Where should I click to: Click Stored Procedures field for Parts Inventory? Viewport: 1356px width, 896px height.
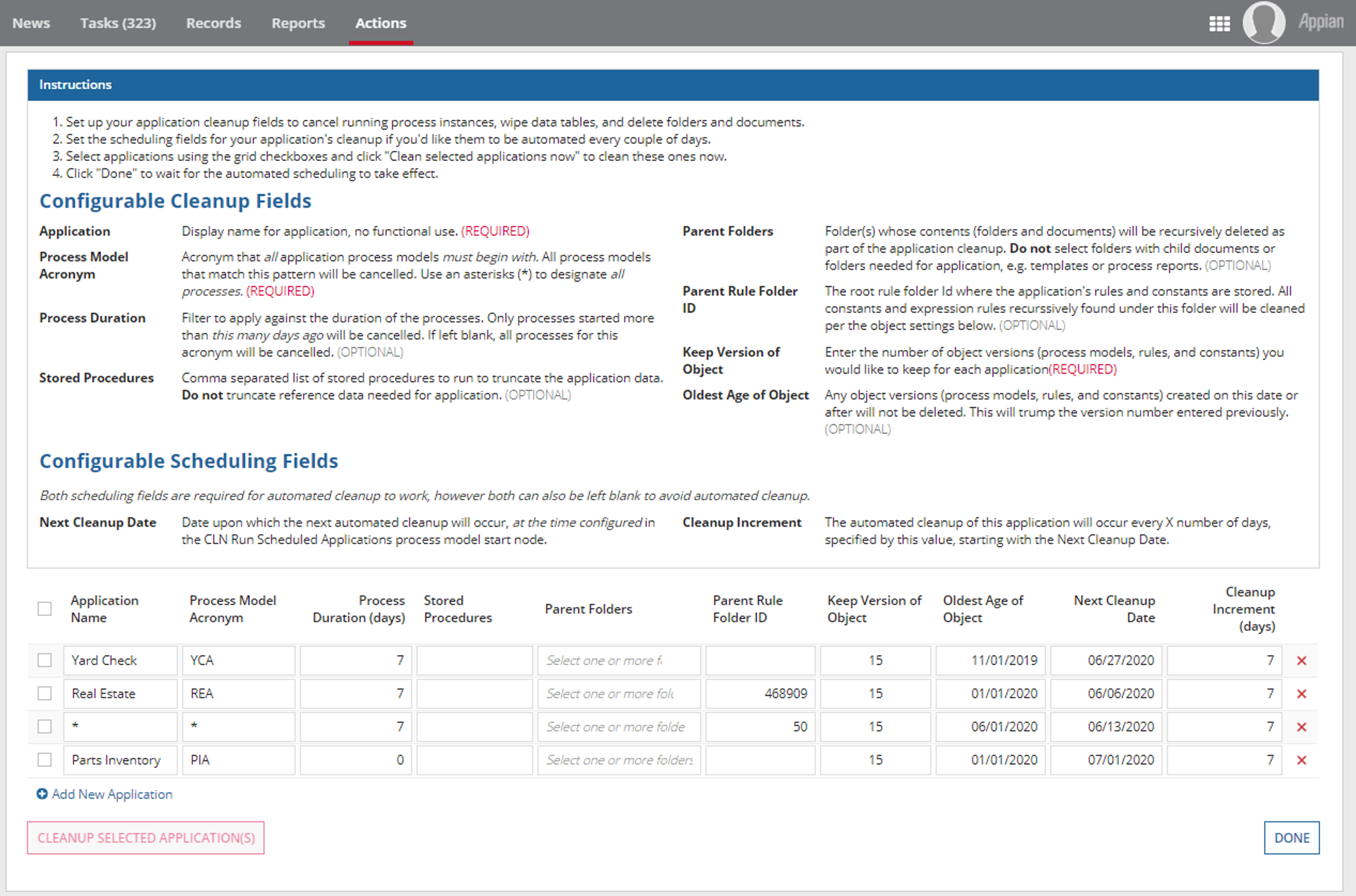coord(475,760)
